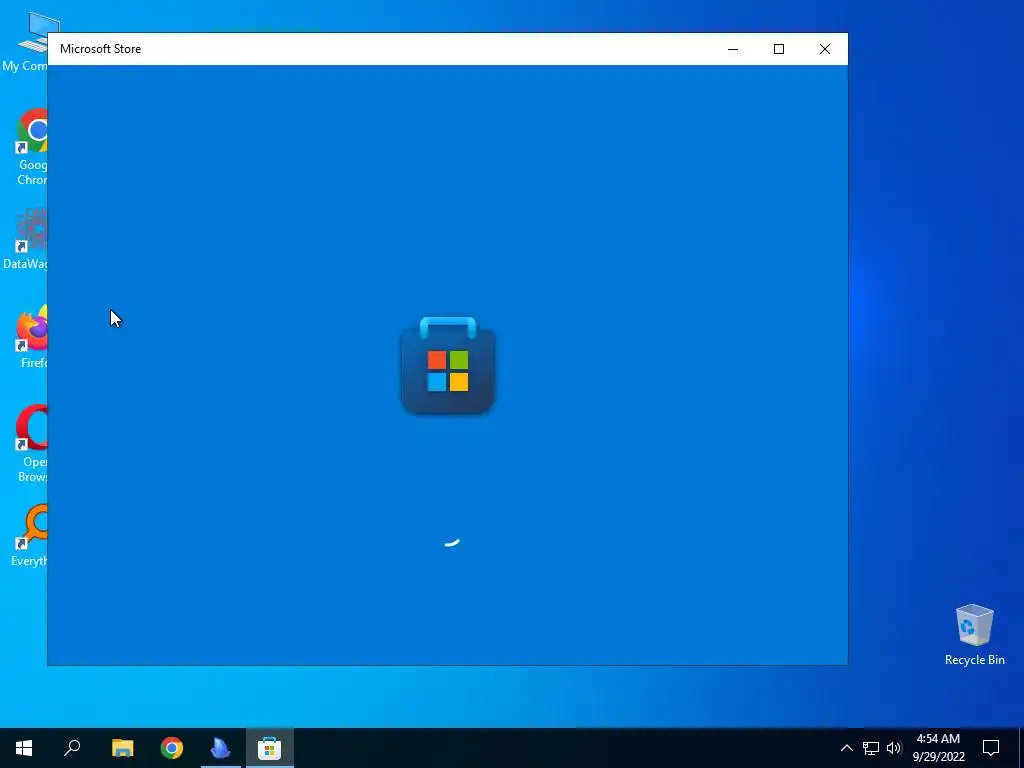Select the DataWagon desktop shortcut

(26, 239)
